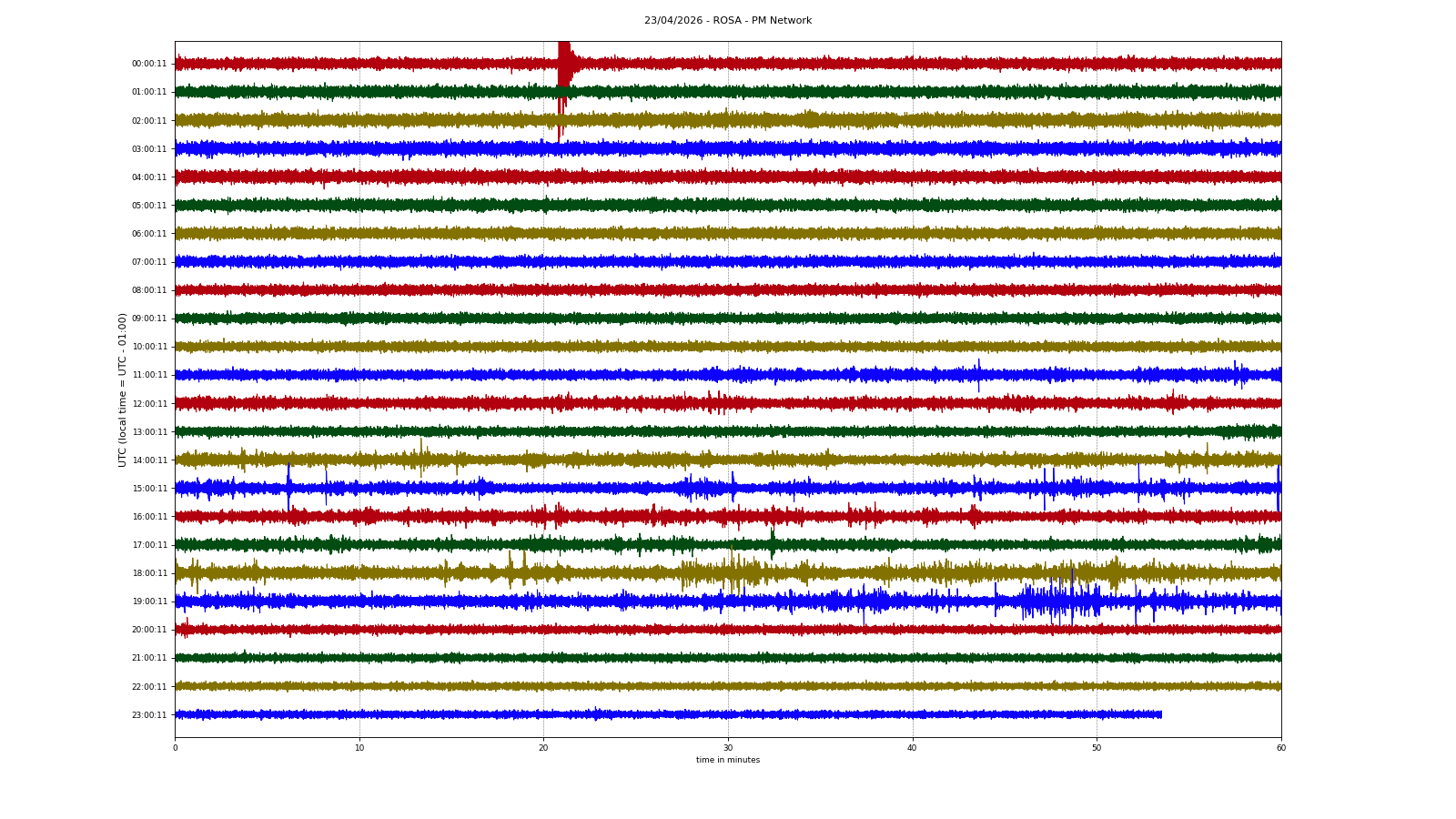Click the 10 minute x-axis tick label
1456x819 pixels.
(359, 748)
